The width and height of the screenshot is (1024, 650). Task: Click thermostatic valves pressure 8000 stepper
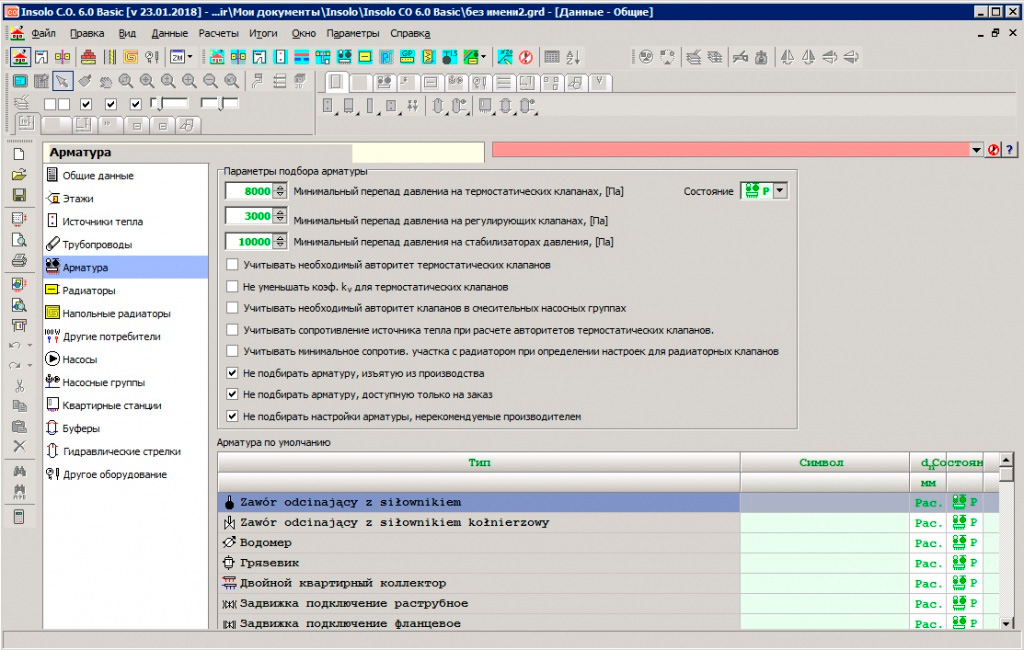coord(280,191)
